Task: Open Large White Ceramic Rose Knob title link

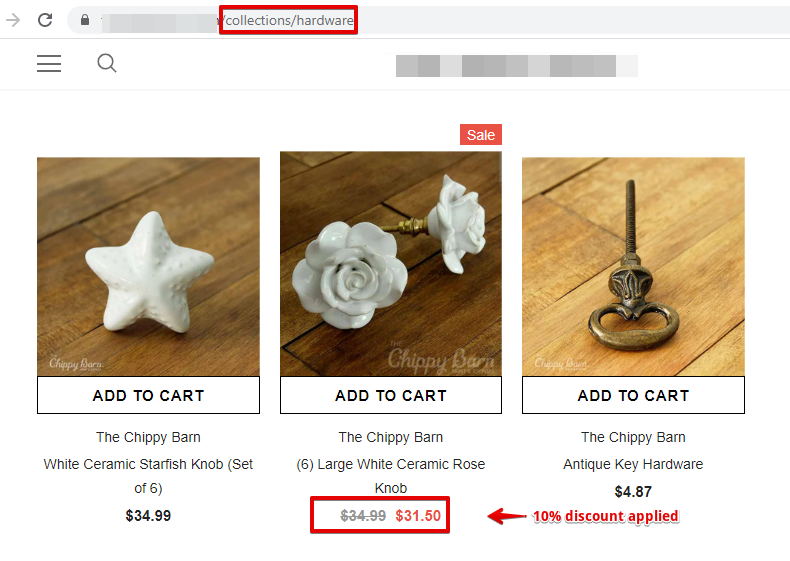Action: tap(391, 476)
